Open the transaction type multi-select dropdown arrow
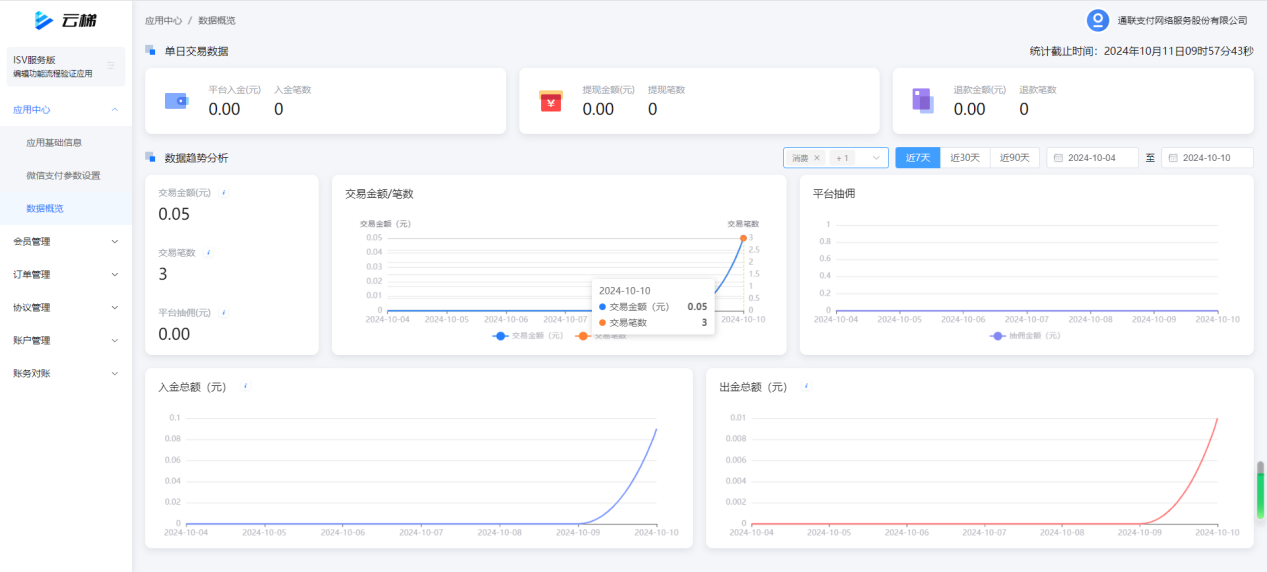The width and height of the screenshot is (1267, 572). (876, 158)
